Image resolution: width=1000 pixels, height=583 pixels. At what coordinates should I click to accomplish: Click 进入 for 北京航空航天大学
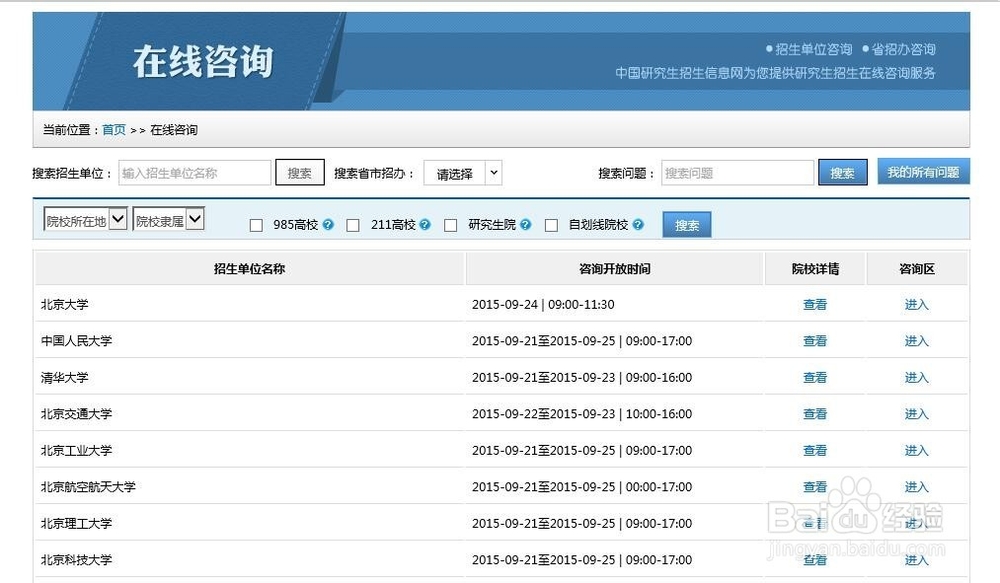pyautogui.click(x=916, y=487)
